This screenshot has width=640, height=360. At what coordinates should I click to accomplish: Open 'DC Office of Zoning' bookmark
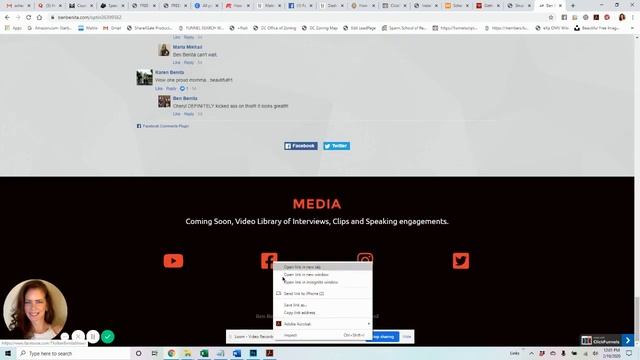[x=275, y=28]
